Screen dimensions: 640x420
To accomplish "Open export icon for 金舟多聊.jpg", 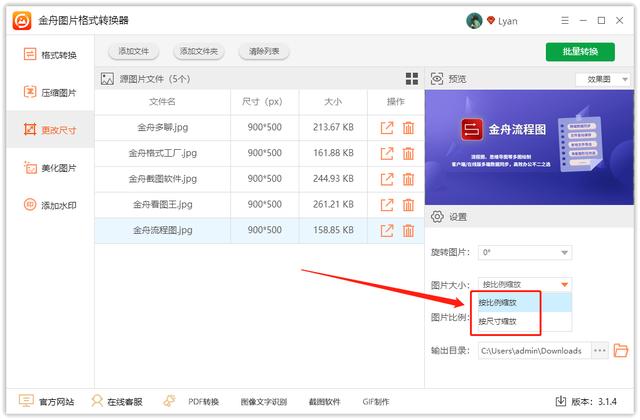I will pyautogui.click(x=387, y=128).
